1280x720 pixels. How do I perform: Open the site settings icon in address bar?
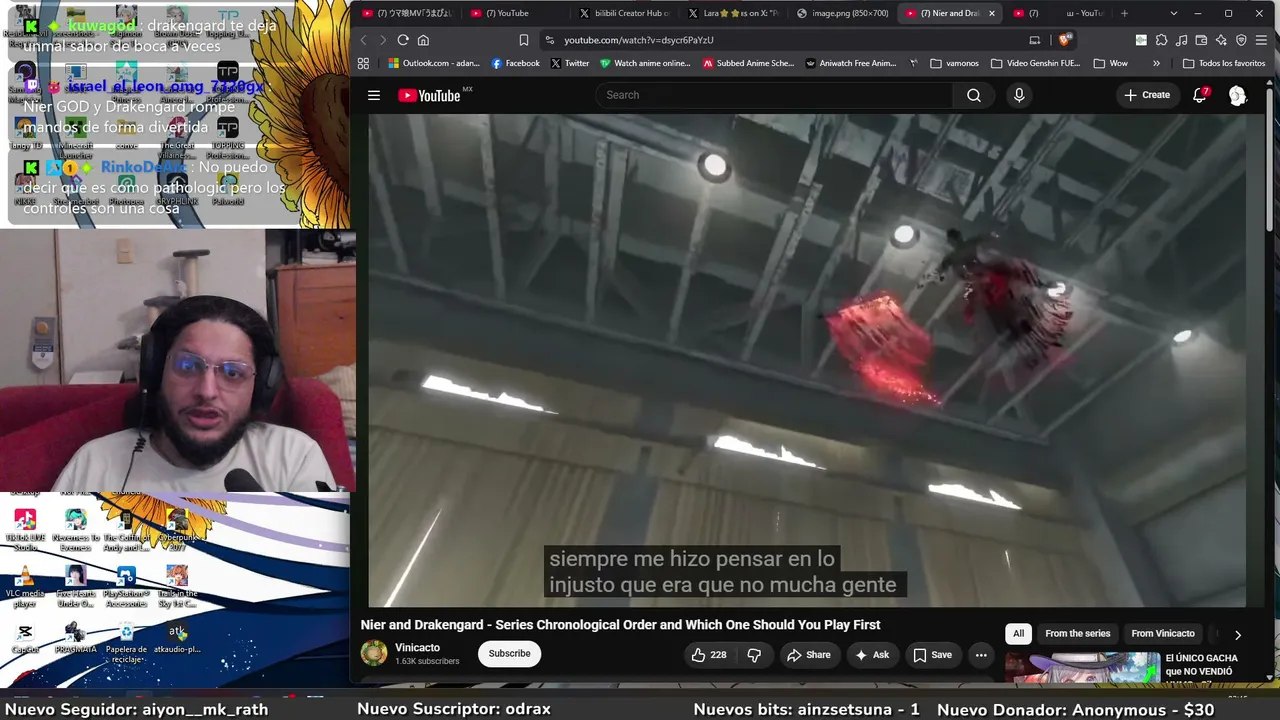(549, 40)
